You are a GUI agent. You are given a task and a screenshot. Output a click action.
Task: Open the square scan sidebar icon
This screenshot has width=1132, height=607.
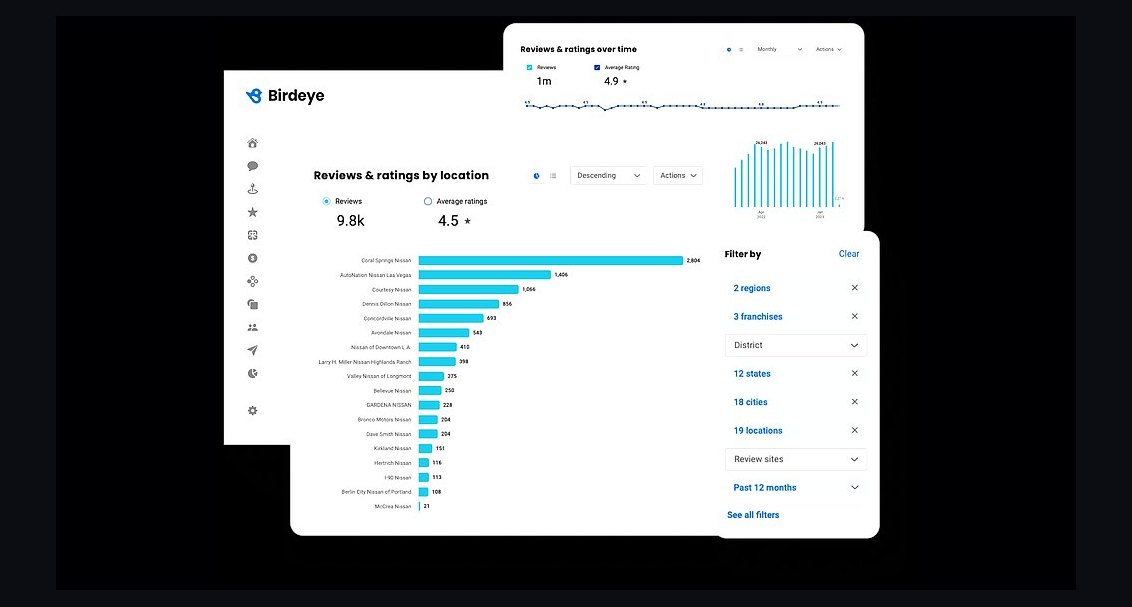(x=253, y=235)
